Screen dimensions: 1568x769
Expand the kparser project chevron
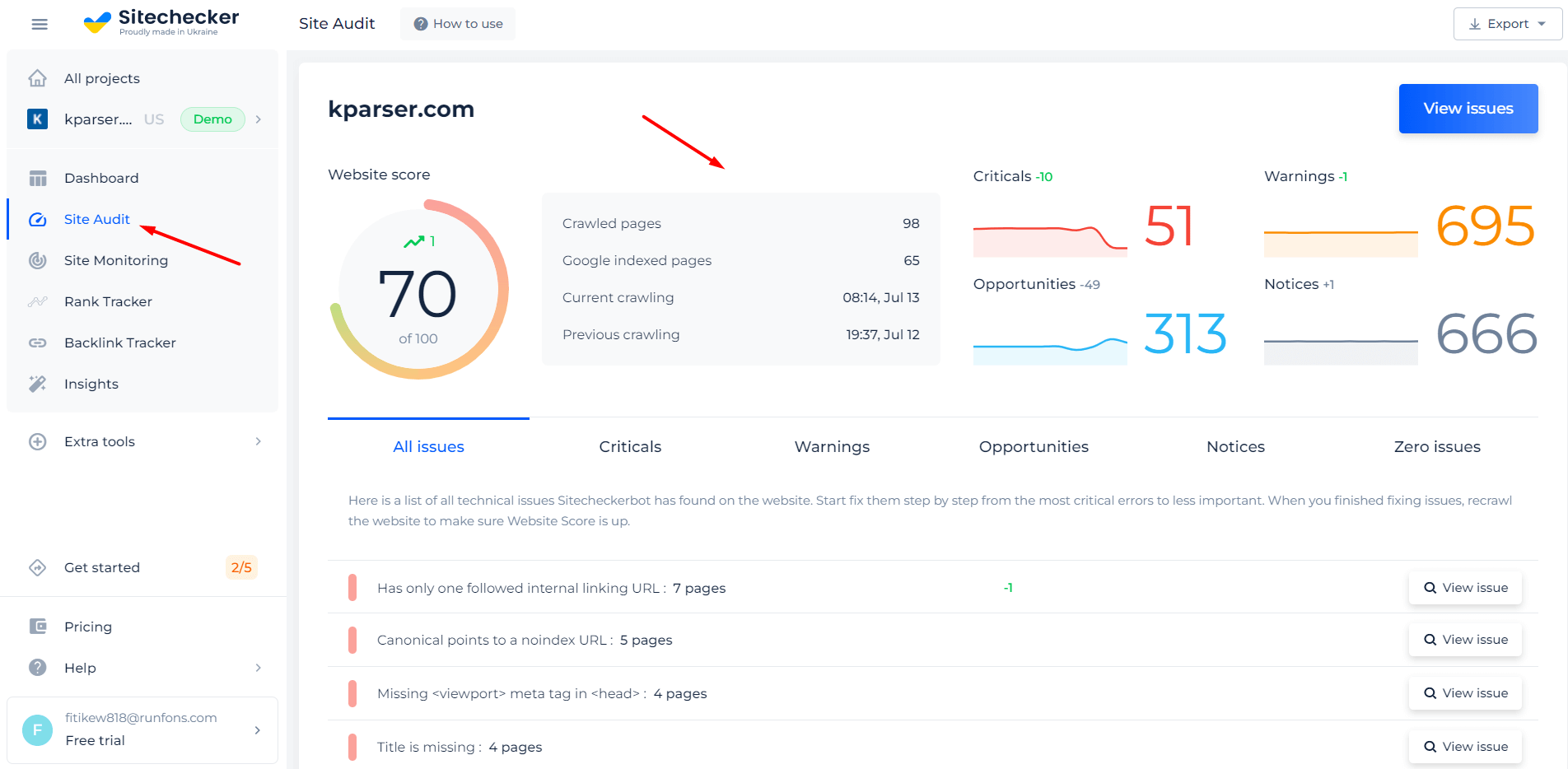click(x=259, y=119)
